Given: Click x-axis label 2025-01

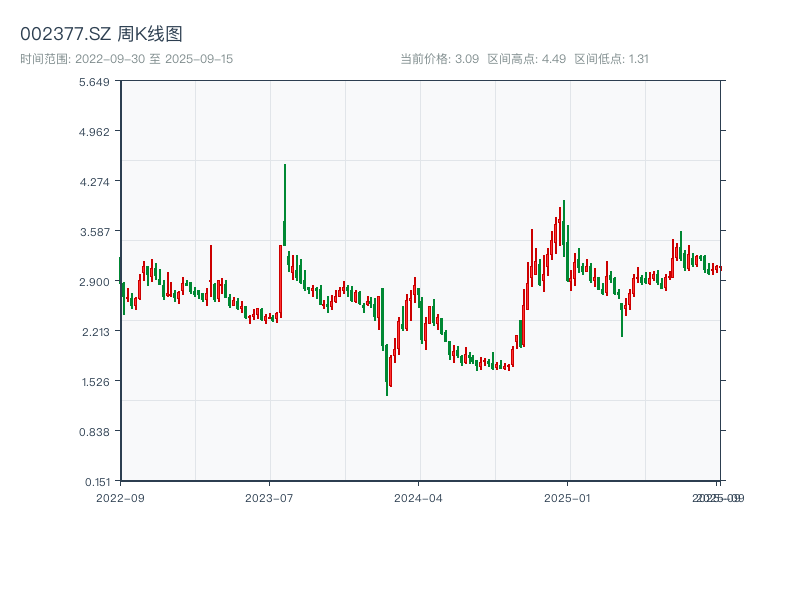Looking at the screenshot, I should 567,498.
